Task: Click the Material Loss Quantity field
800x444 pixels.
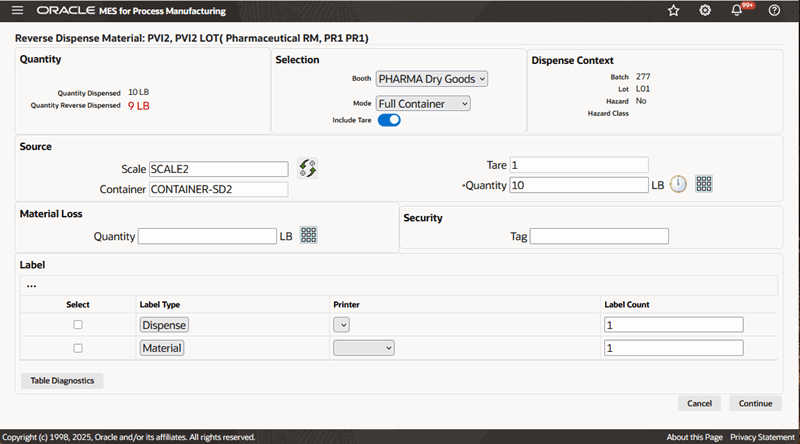Action: pyautogui.click(x=207, y=236)
